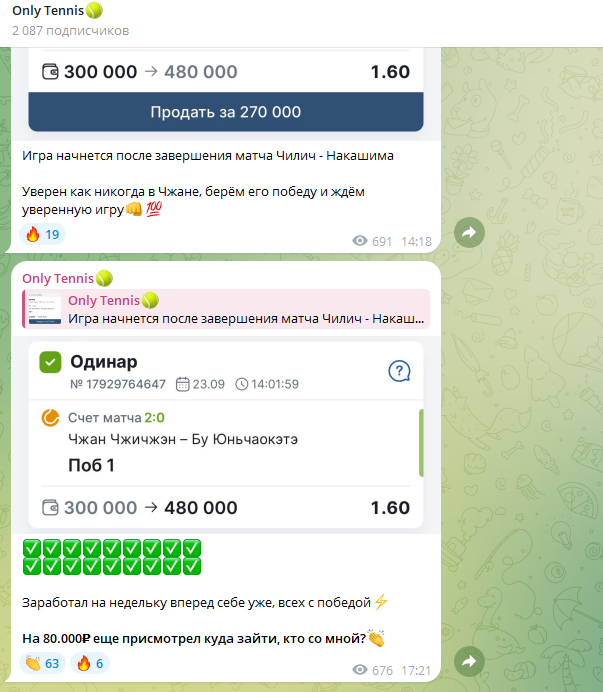Click the green checkmark box beside Одинар
This screenshot has height=692, width=603.
50,362
